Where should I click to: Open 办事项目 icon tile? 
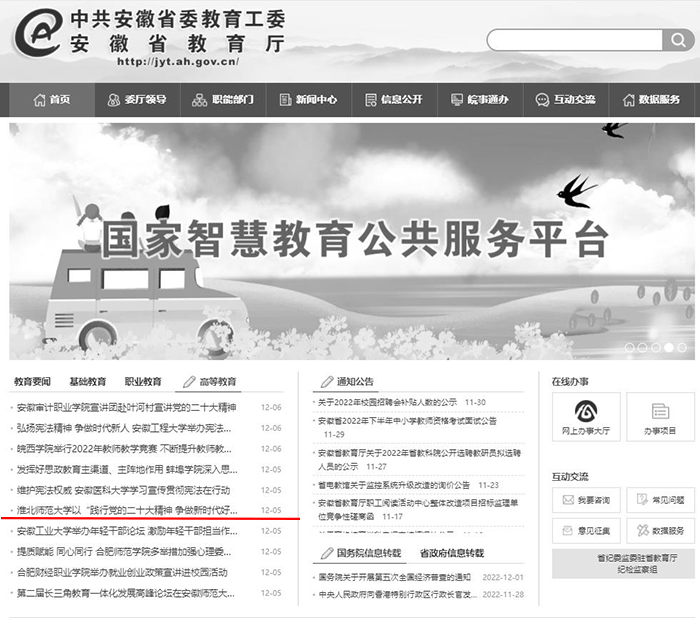(659, 417)
